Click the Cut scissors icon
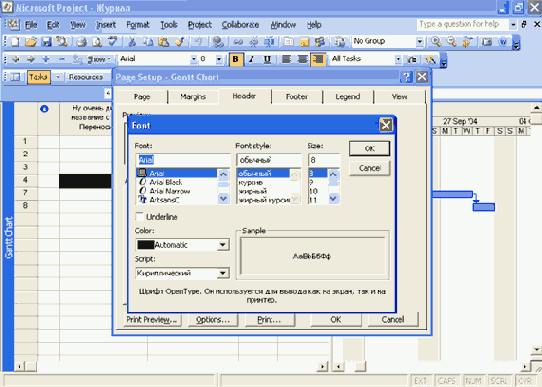542x387 pixels. pos(132,42)
